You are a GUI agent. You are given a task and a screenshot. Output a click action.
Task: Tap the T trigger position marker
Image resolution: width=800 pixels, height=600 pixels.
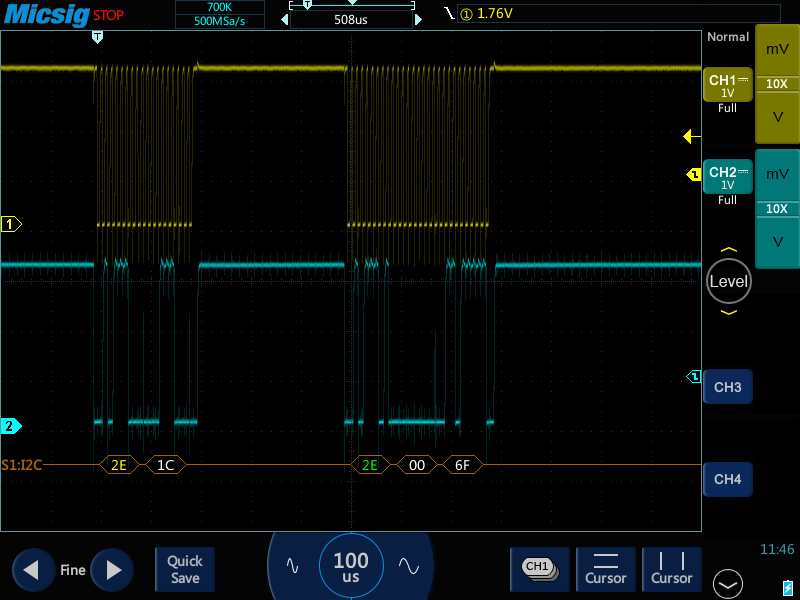point(97,37)
